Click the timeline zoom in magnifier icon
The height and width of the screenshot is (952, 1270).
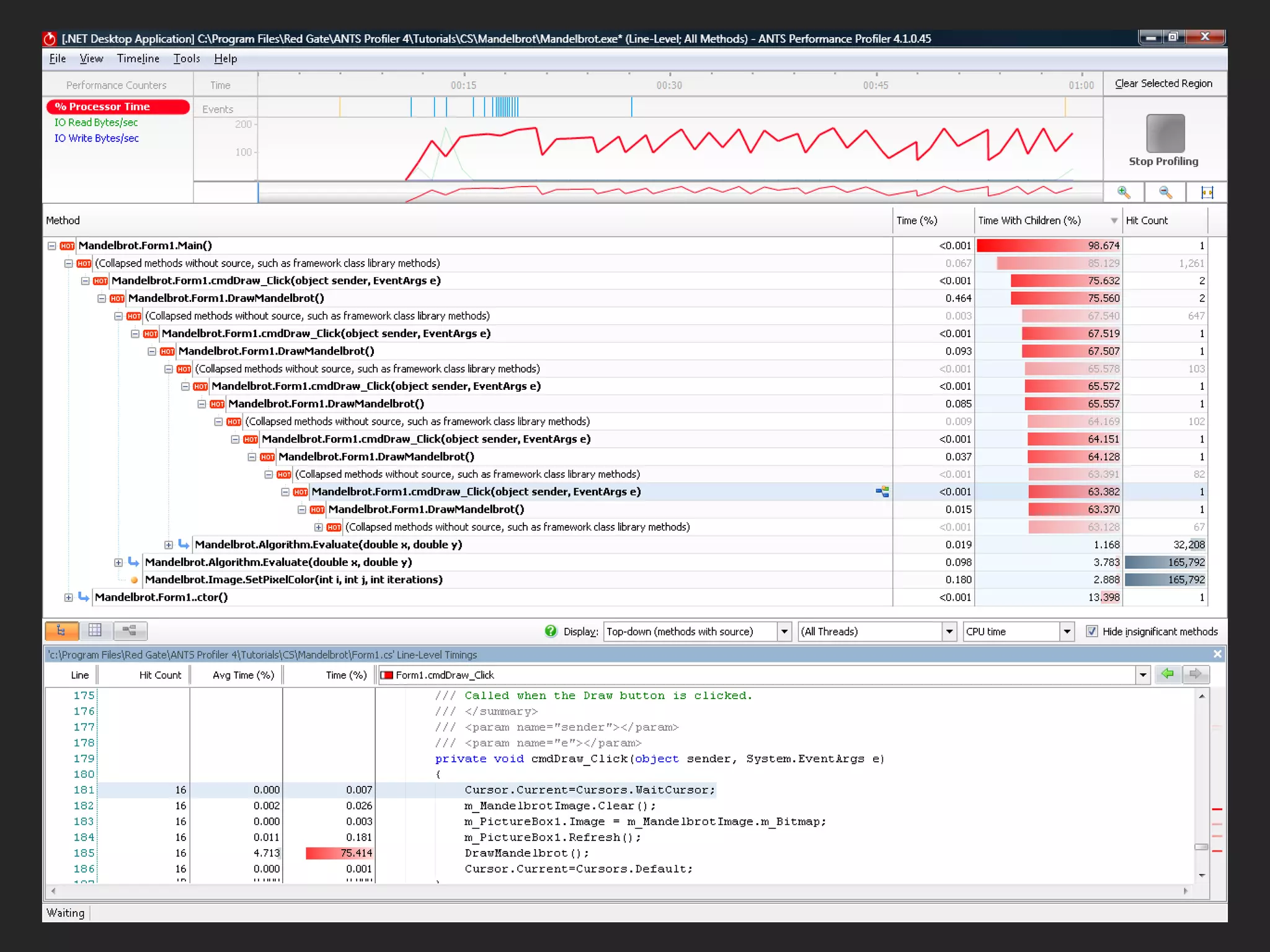[1124, 192]
